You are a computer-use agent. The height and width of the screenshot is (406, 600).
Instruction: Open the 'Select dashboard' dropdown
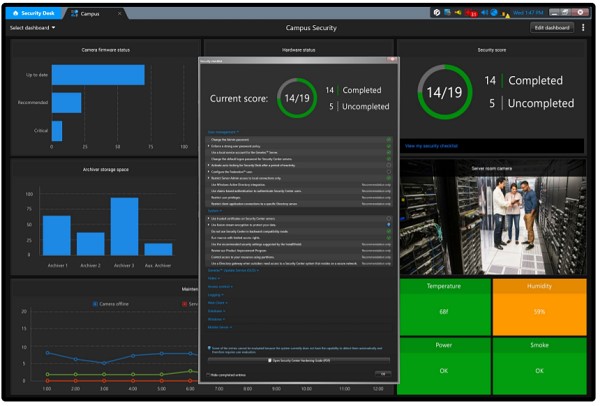tap(32, 28)
